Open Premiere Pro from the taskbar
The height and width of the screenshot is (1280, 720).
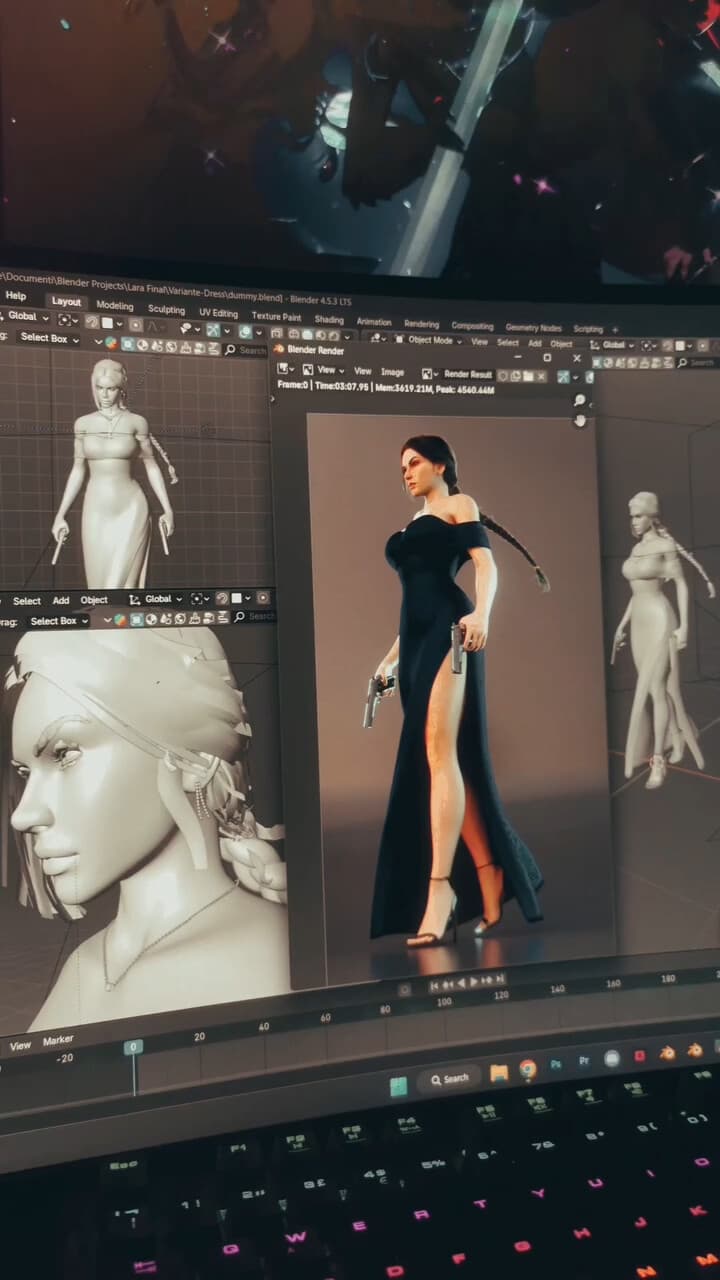(584, 1061)
